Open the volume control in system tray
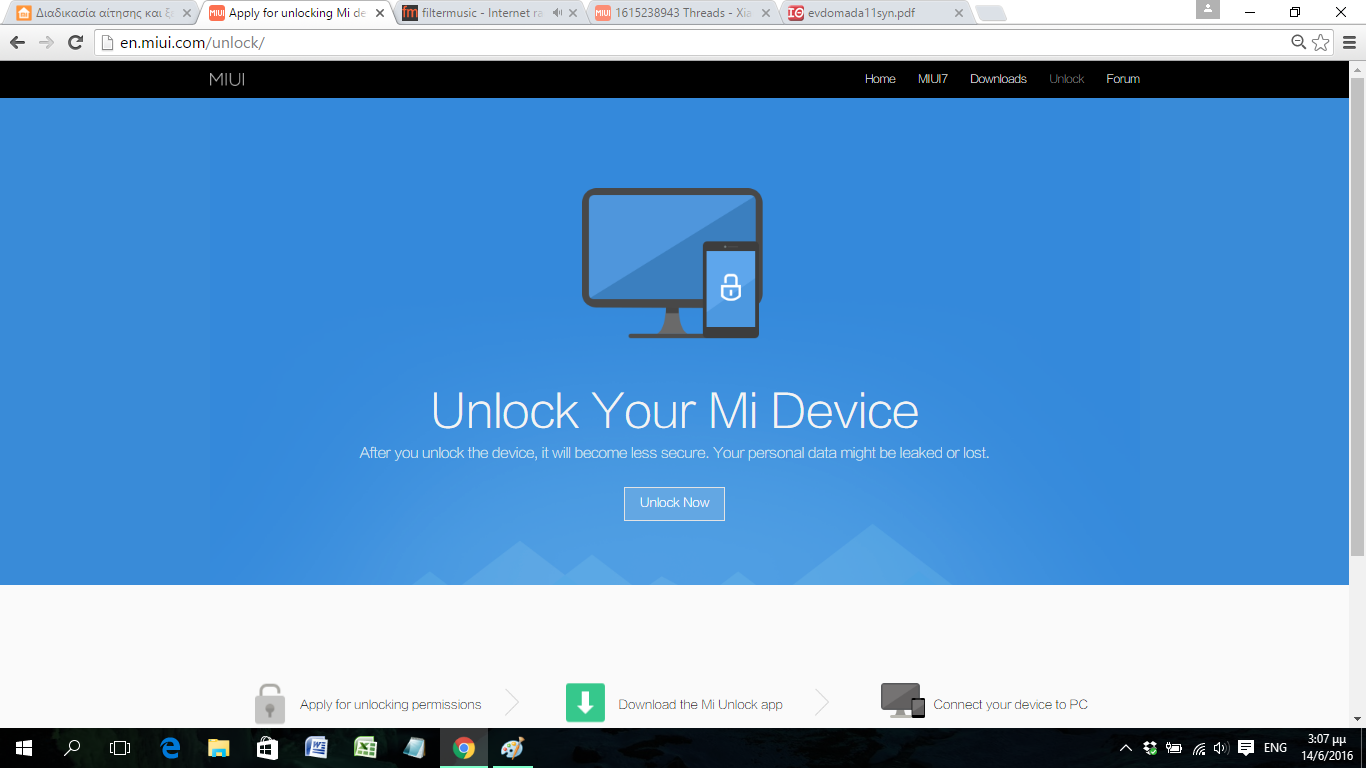This screenshot has width=1366, height=768. click(1220, 748)
